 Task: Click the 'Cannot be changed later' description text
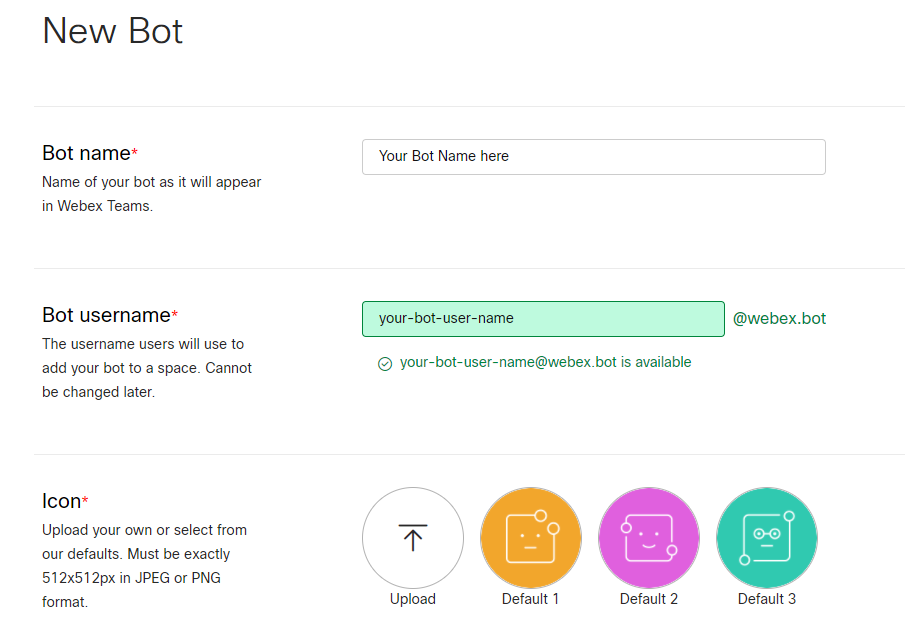pos(147,380)
